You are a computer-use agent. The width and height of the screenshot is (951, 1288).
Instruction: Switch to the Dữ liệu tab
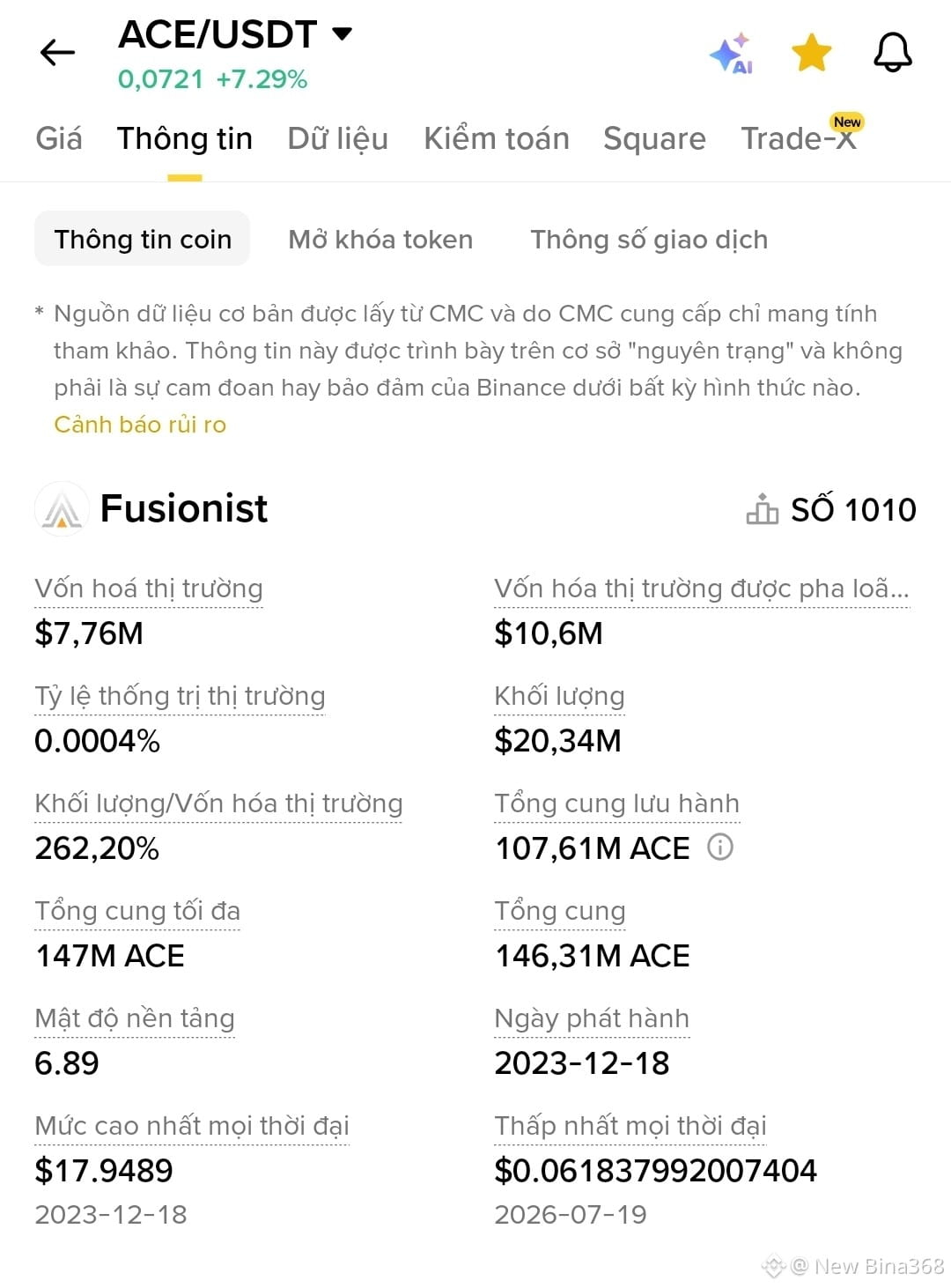coord(337,138)
